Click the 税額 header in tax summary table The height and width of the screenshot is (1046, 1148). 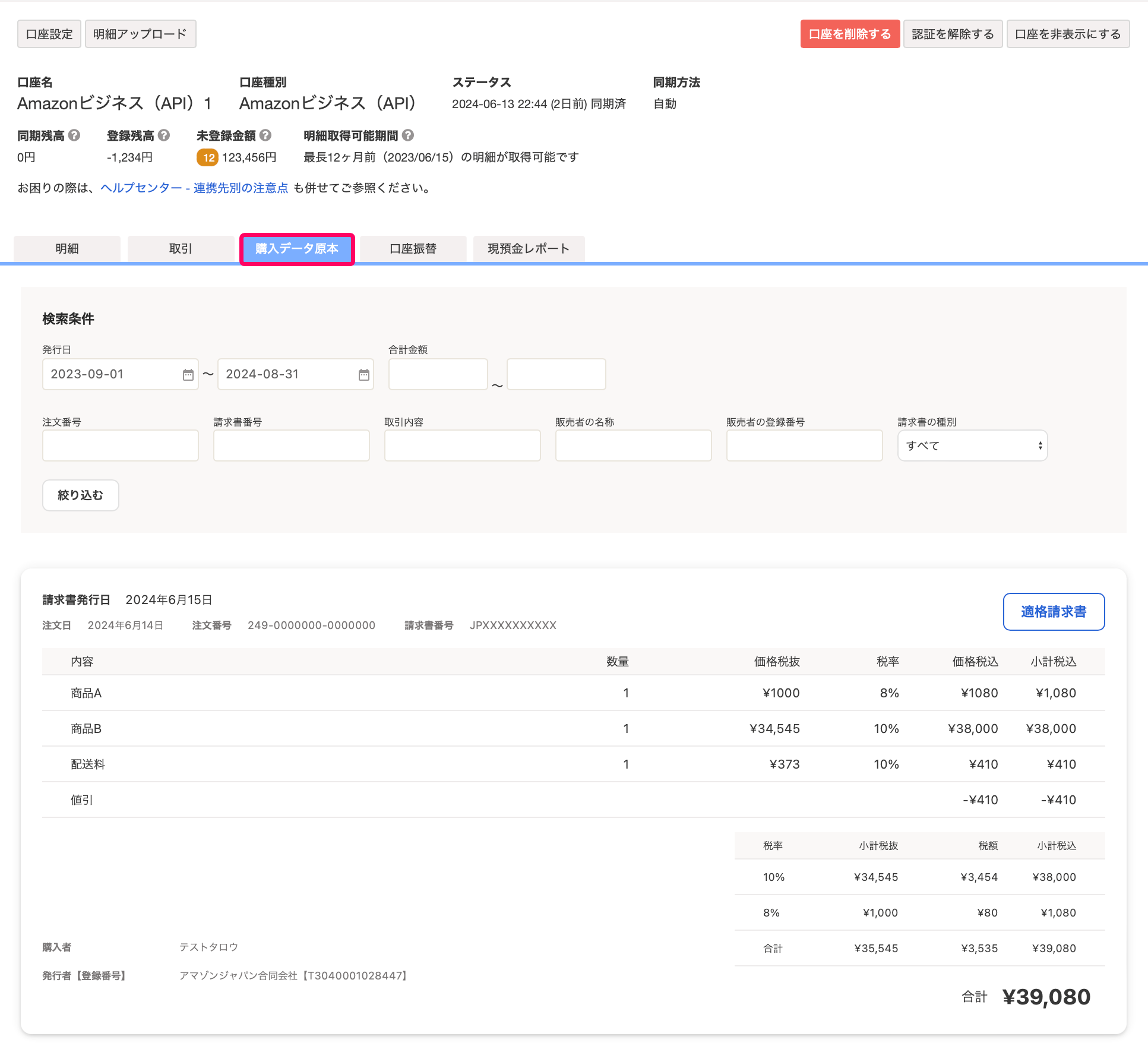(988, 846)
